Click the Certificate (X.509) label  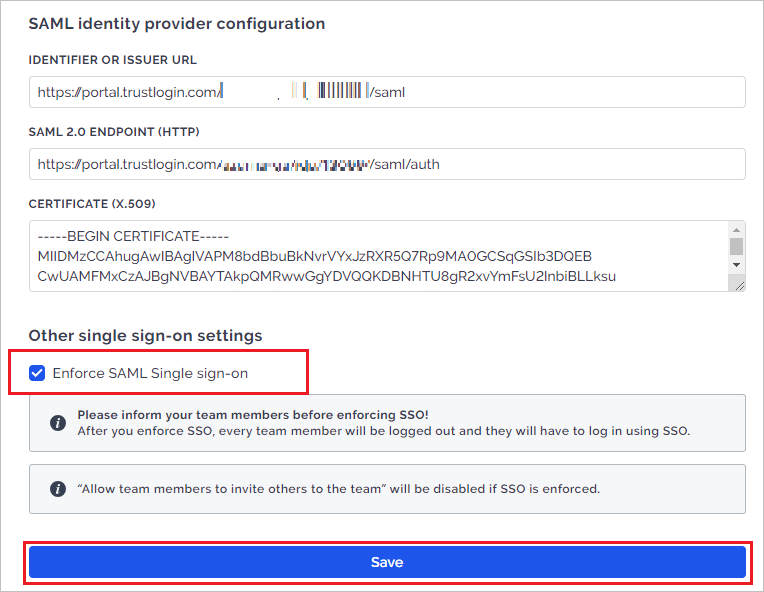tap(92, 204)
